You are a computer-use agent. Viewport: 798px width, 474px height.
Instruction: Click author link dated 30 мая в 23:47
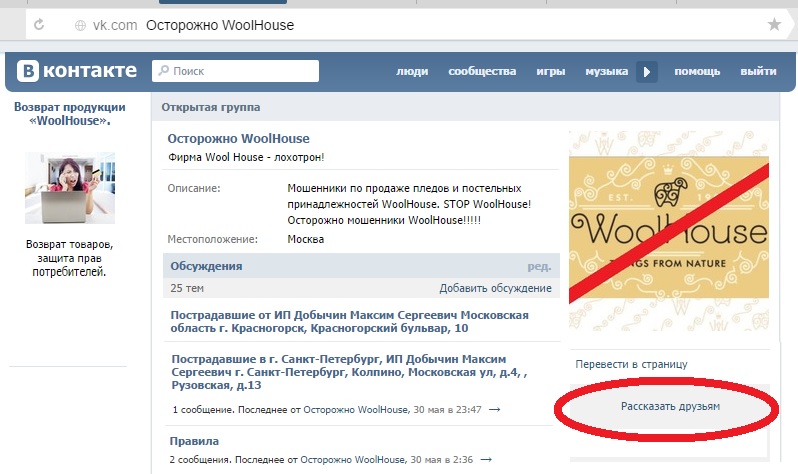(356, 409)
